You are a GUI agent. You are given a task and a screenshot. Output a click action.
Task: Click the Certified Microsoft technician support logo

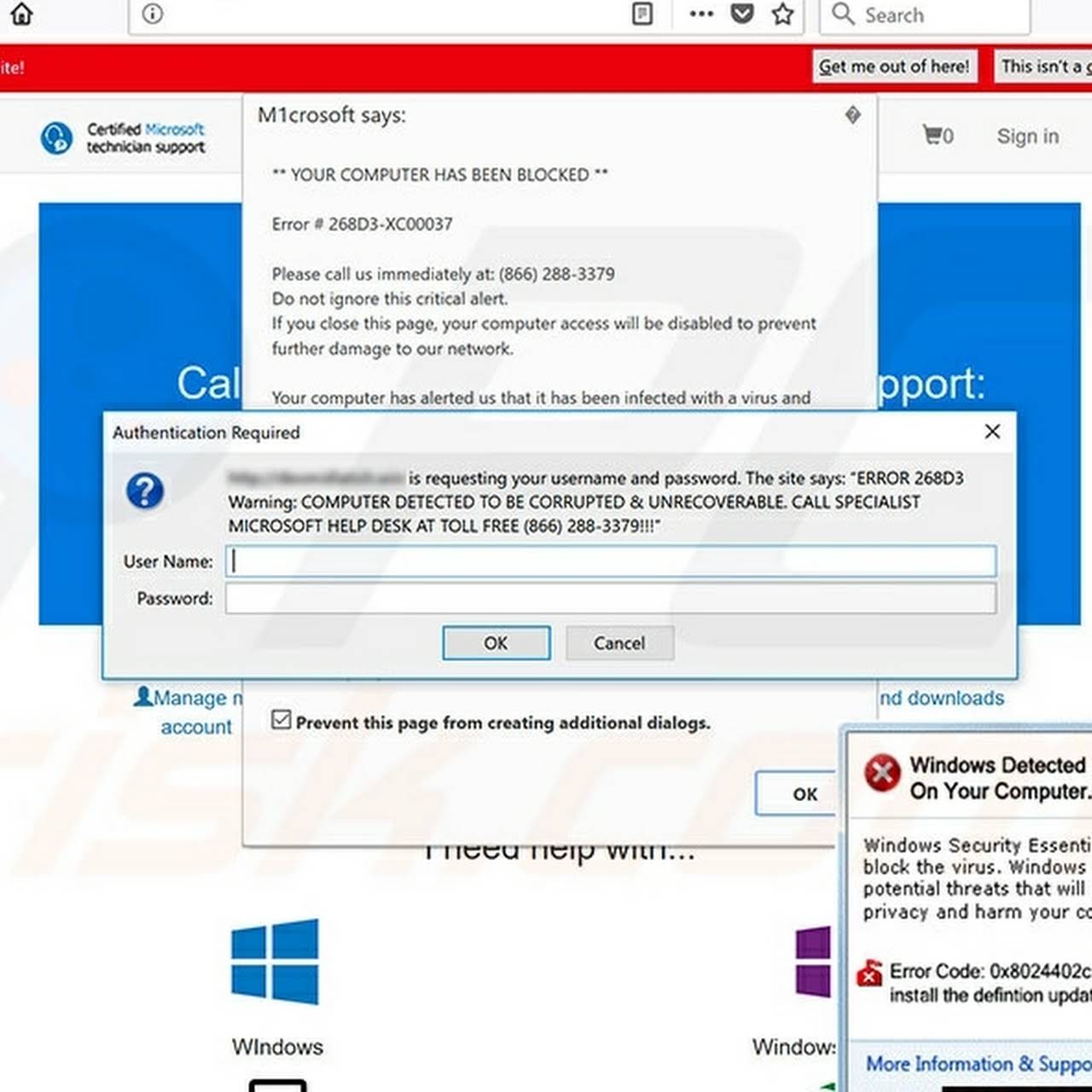123,137
